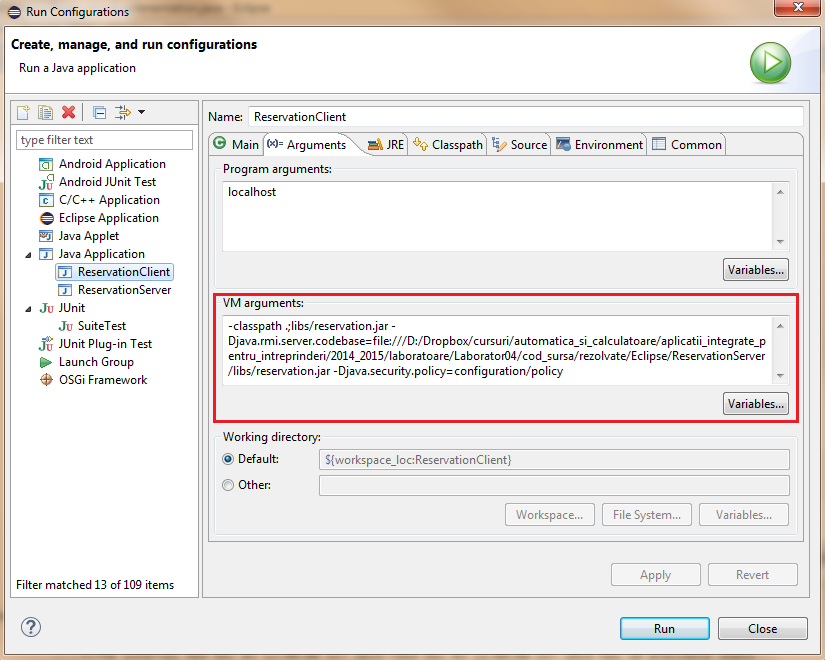Click the Java Applet icon
The width and height of the screenshot is (825, 660).
click(46, 236)
